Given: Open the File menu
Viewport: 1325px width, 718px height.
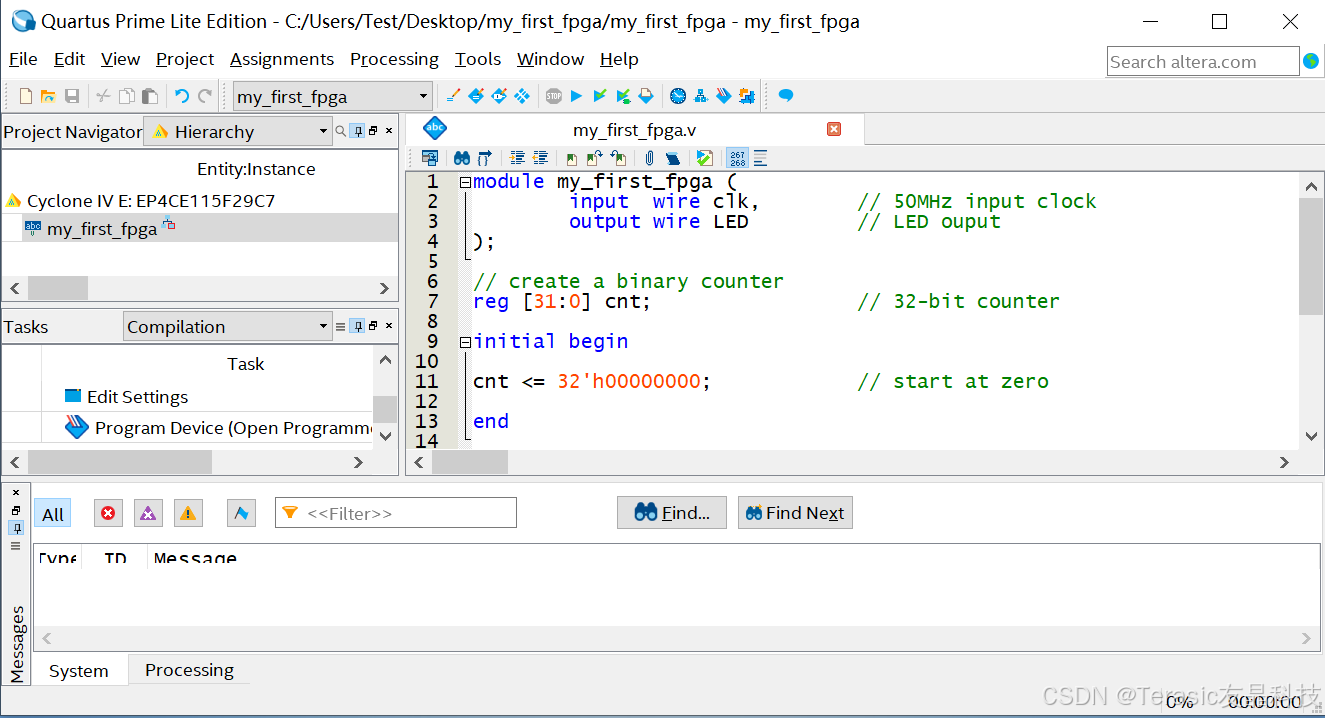Looking at the screenshot, I should (x=23, y=59).
